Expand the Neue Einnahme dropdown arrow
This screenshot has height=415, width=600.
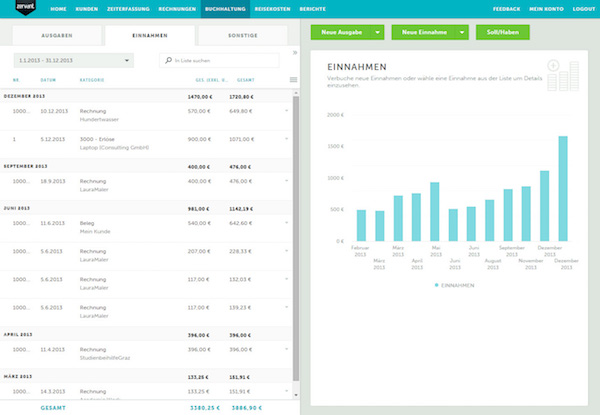coord(462,32)
